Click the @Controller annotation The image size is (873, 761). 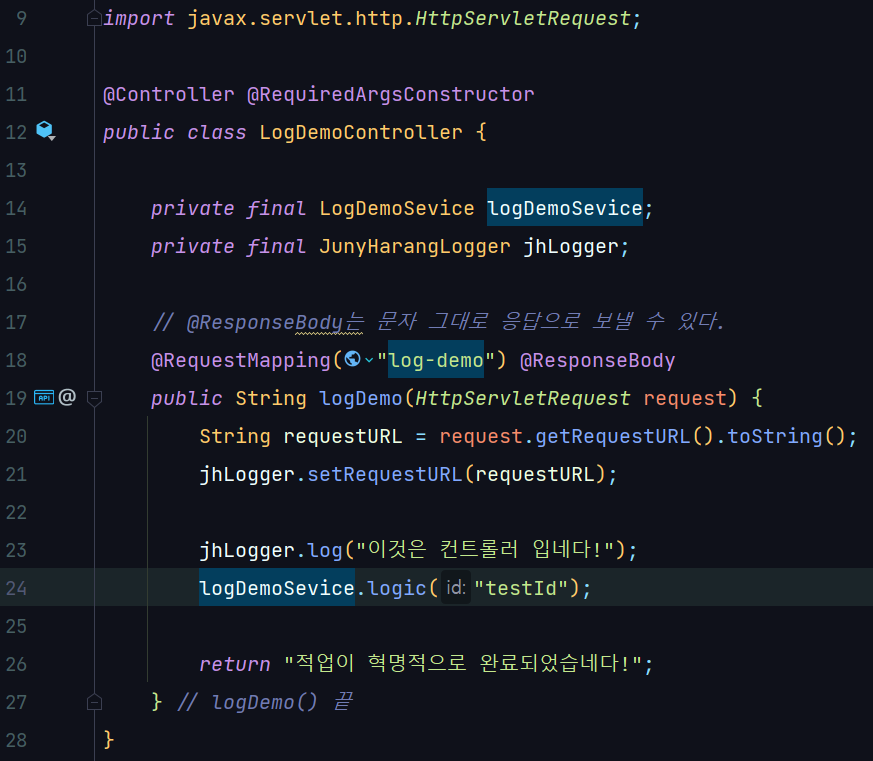coord(169,94)
